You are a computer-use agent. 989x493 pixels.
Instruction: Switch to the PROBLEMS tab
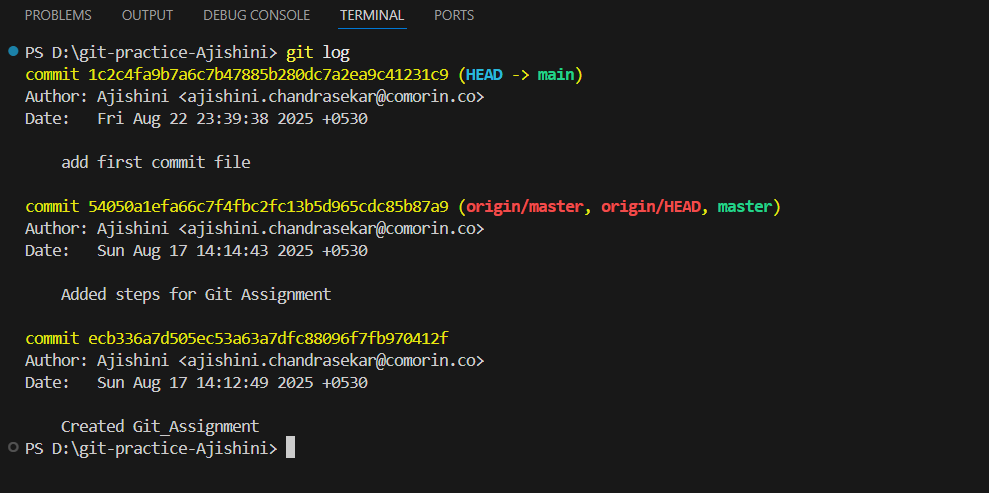tap(58, 15)
